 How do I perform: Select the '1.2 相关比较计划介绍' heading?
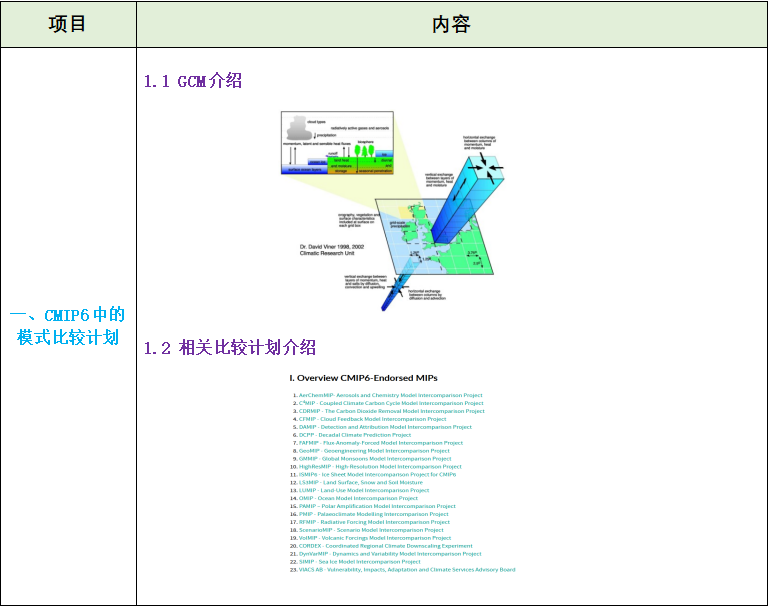[230, 348]
